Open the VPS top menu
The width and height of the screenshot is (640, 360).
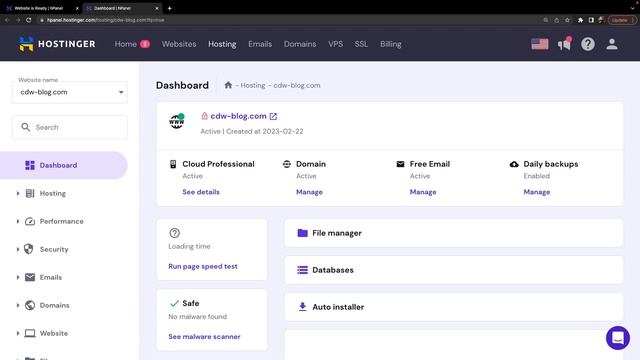coord(336,44)
